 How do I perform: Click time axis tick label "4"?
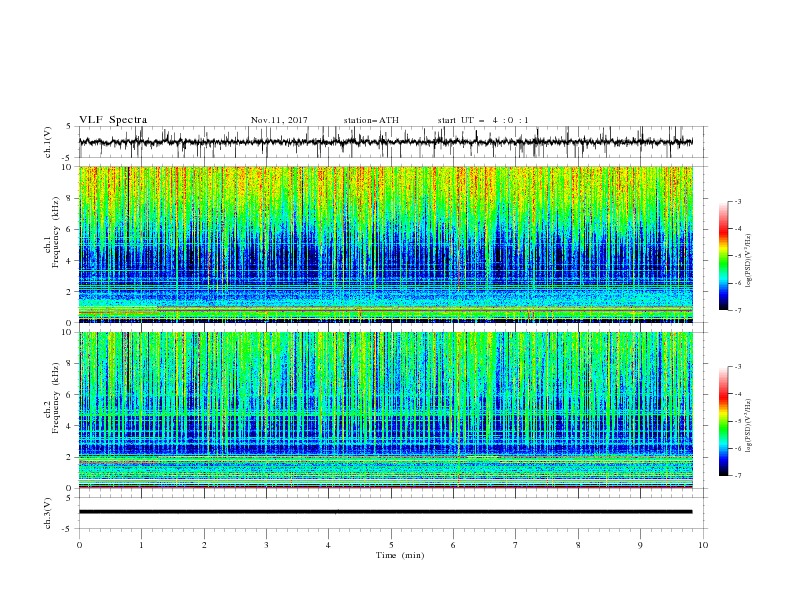[328, 545]
